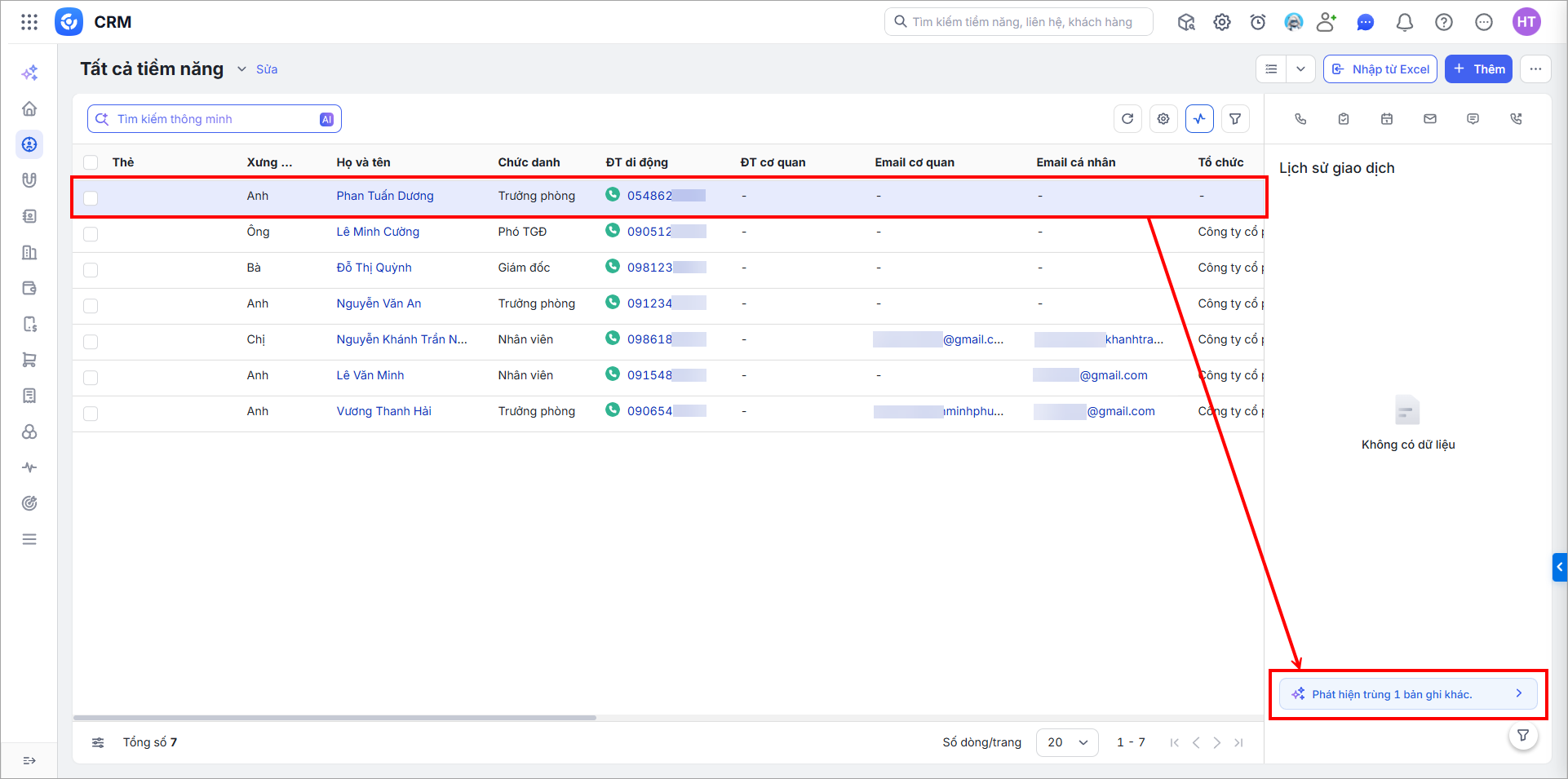1568x779 pixels.
Task: Open the alarm clock reminders icon
Action: tap(1258, 22)
